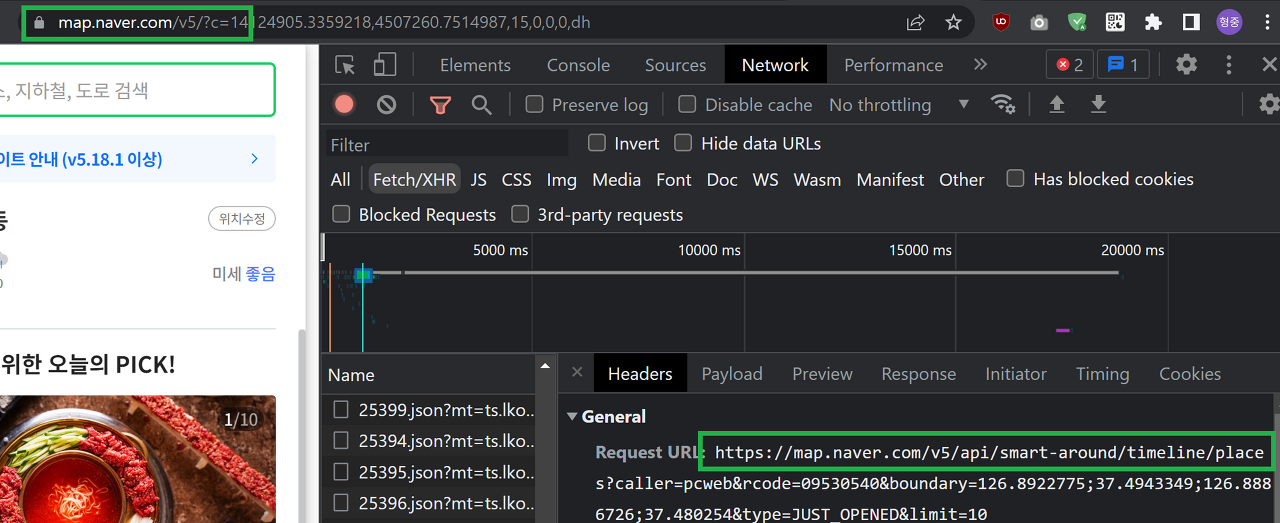The image size is (1280, 523).
Task: Check Blocked Requests checkbox
Action: 341,214
